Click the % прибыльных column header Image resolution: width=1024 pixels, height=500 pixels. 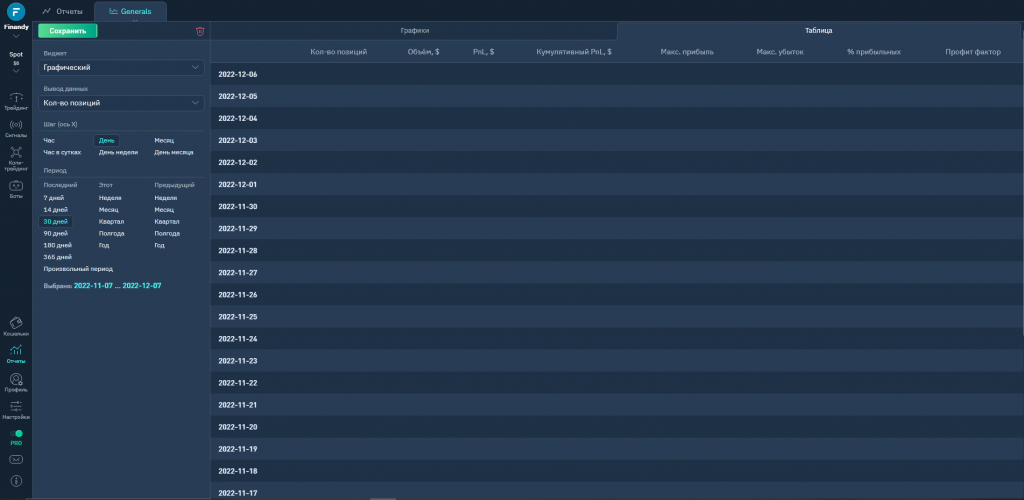click(x=874, y=52)
